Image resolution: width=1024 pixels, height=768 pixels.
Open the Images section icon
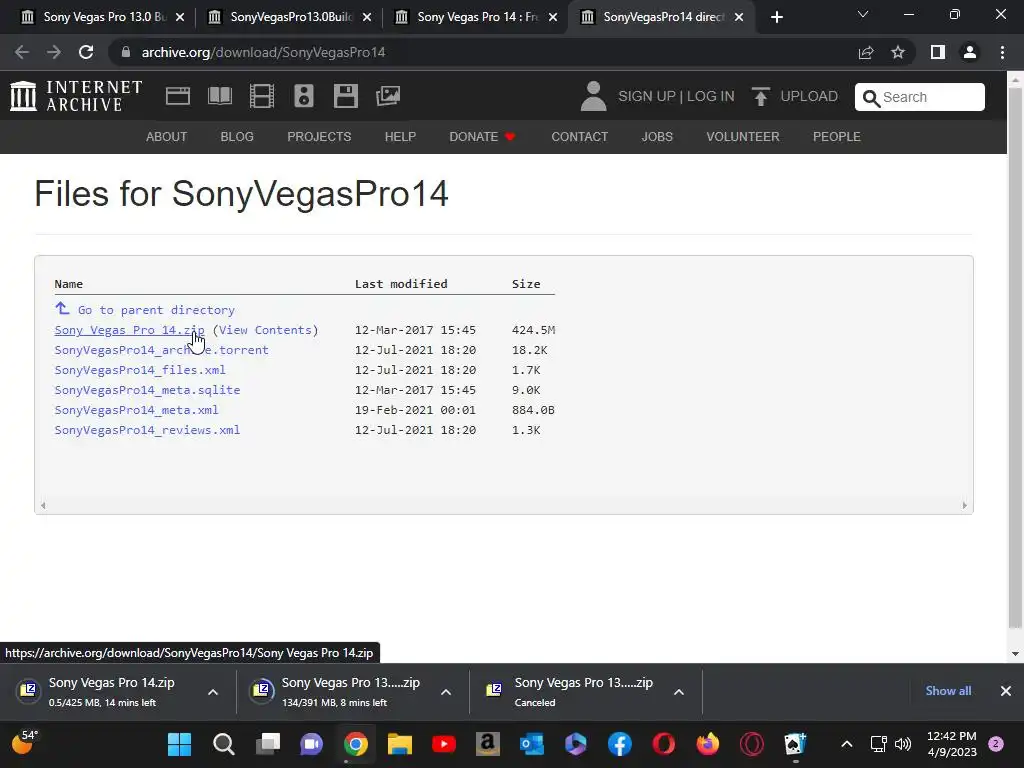(x=388, y=96)
